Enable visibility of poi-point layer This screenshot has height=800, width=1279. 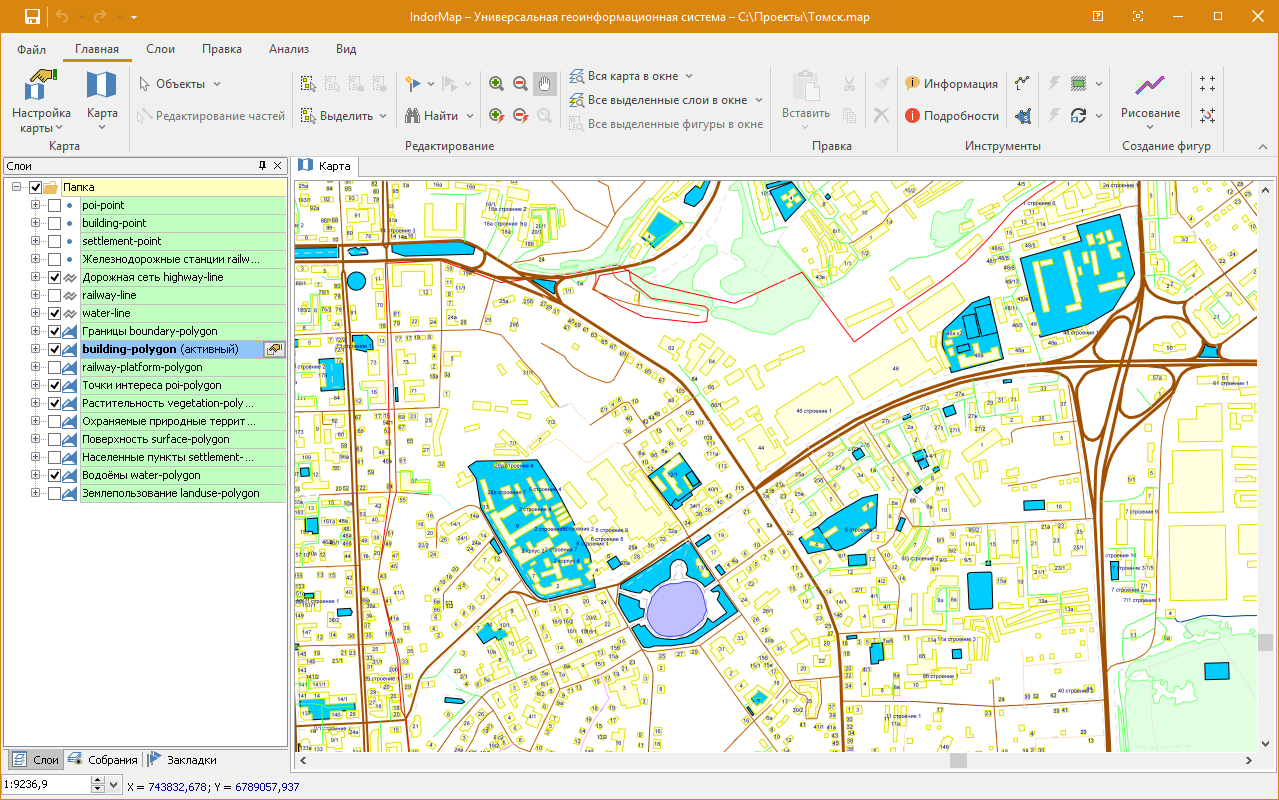click(53, 205)
